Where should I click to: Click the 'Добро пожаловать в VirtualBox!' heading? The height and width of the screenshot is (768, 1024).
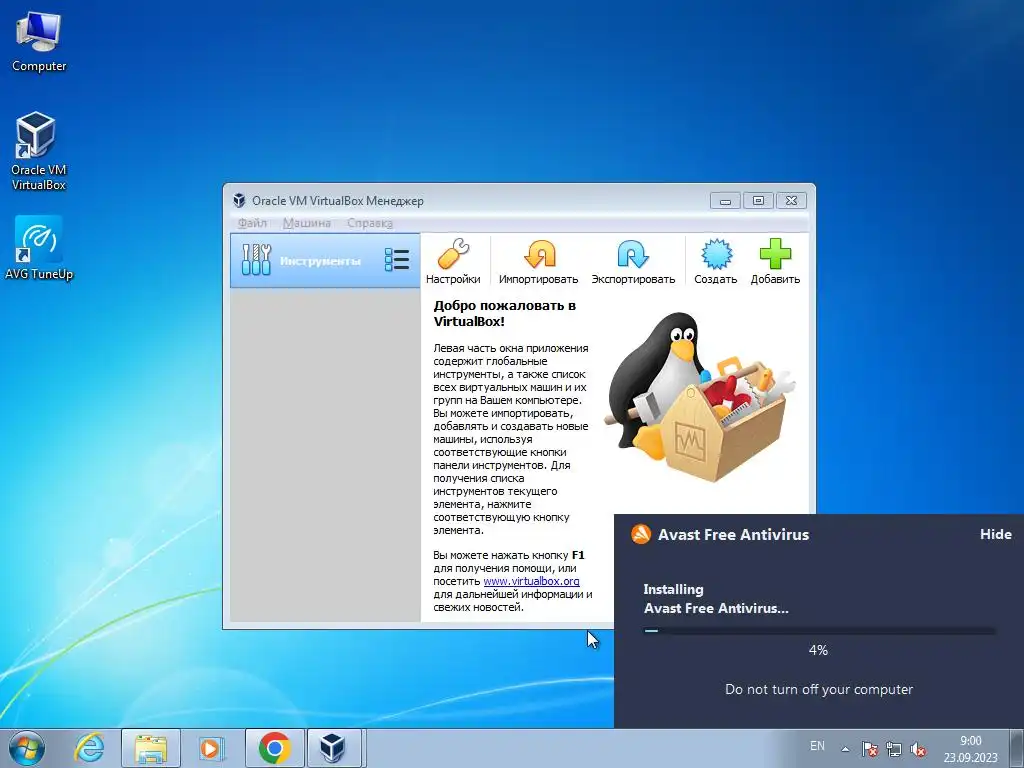click(504, 313)
